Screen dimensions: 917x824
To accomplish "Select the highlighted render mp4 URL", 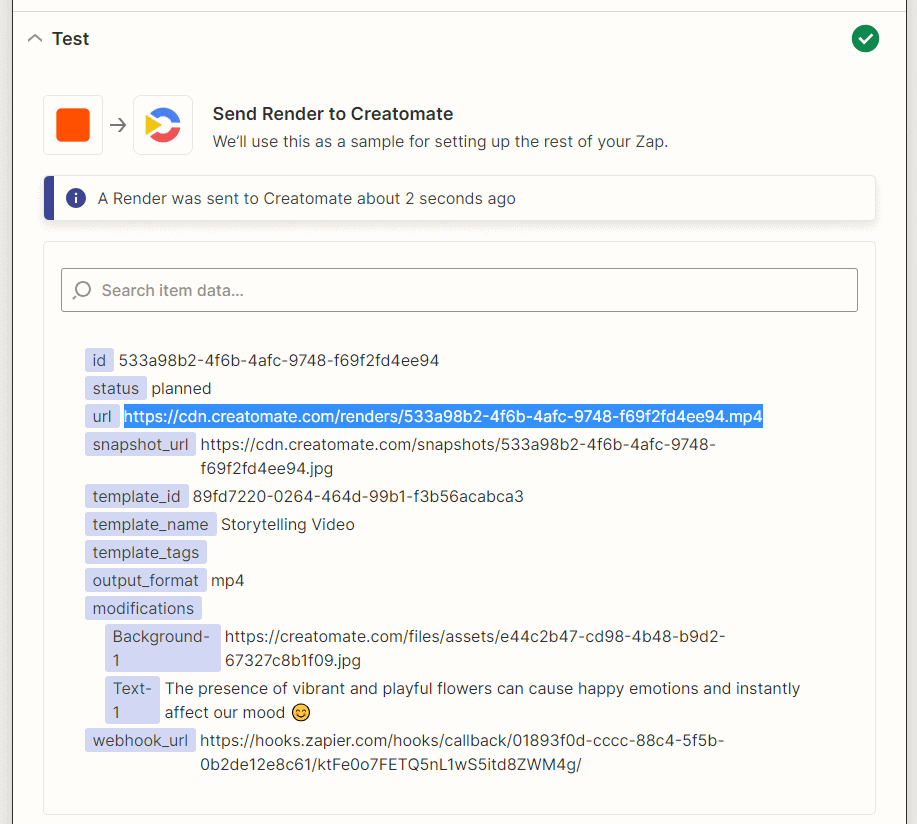I will (443, 416).
